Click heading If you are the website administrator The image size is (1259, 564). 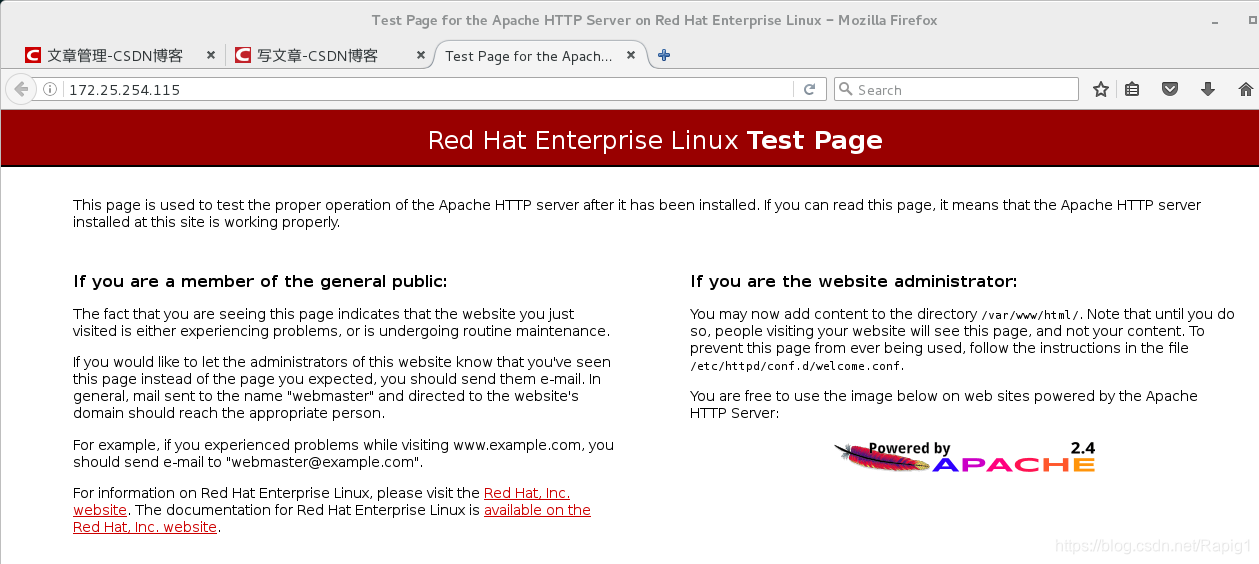point(853,282)
